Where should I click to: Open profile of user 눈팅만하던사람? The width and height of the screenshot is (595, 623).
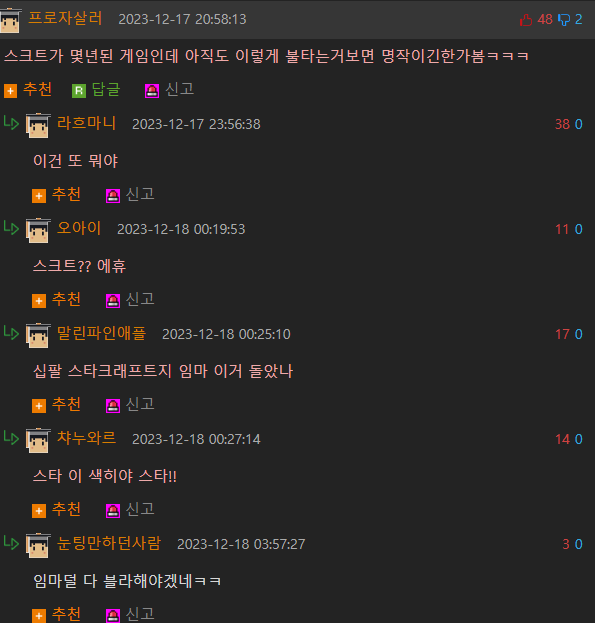point(109,543)
